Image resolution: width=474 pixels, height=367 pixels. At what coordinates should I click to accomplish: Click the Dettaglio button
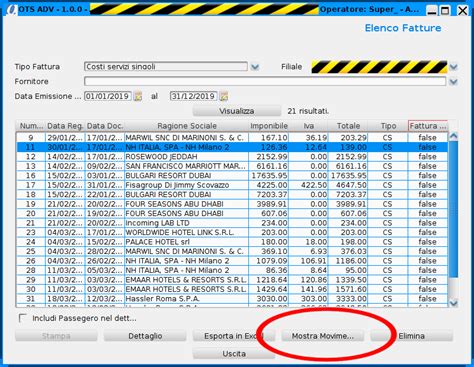coord(145,336)
